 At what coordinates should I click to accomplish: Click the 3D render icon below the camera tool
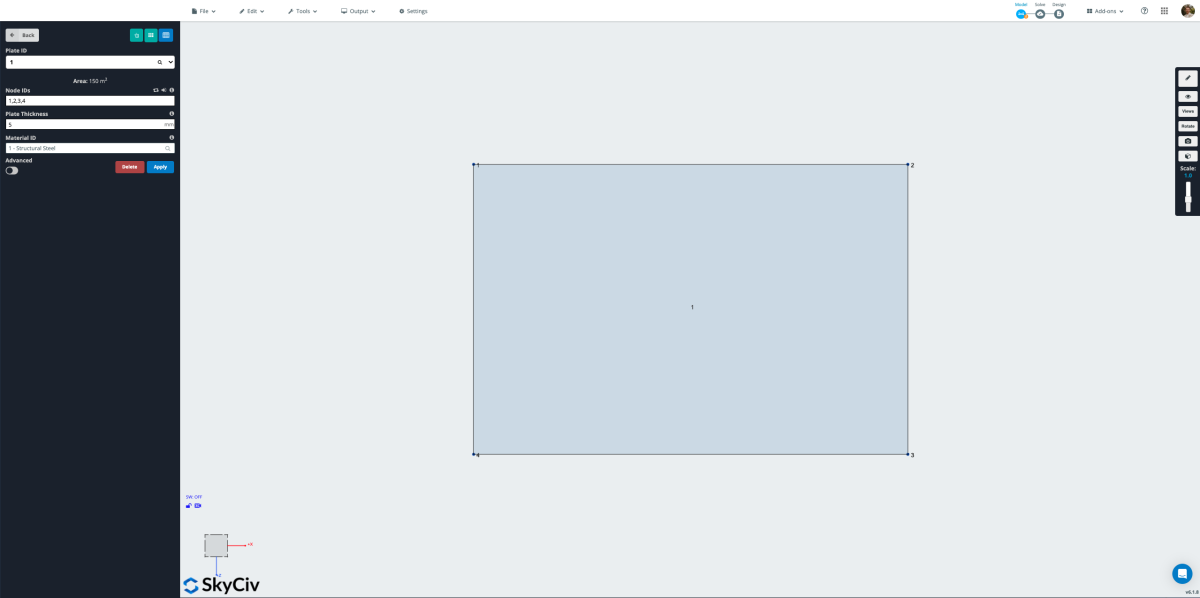click(x=1187, y=156)
